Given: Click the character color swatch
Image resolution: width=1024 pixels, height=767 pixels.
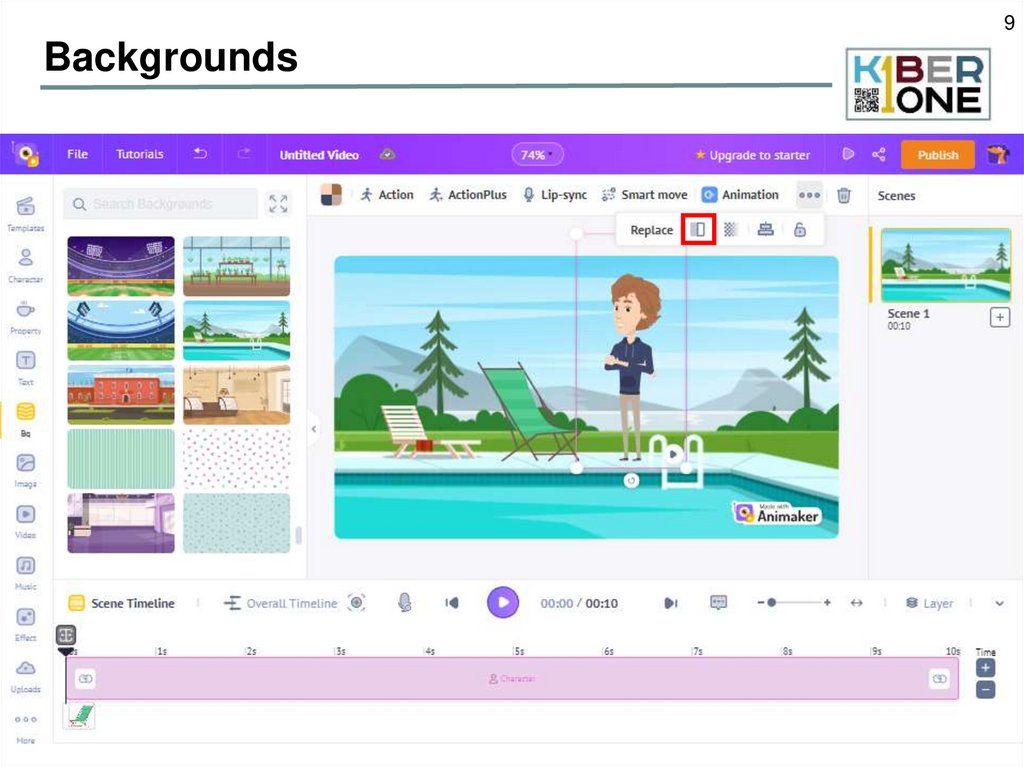Looking at the screenshot, I should (x=331, y=195).
